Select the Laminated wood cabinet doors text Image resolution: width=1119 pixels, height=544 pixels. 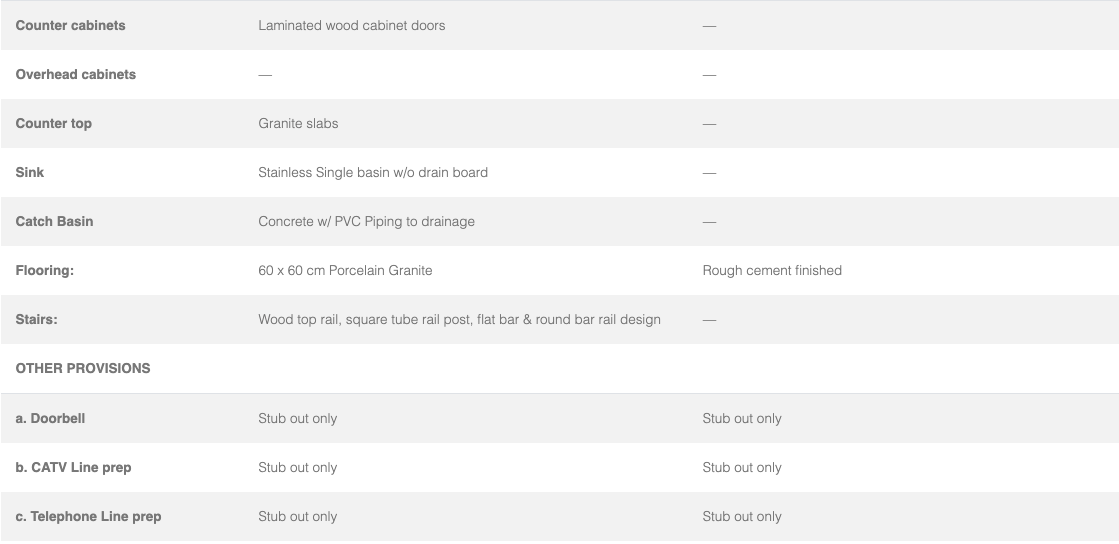pos(352,26)
